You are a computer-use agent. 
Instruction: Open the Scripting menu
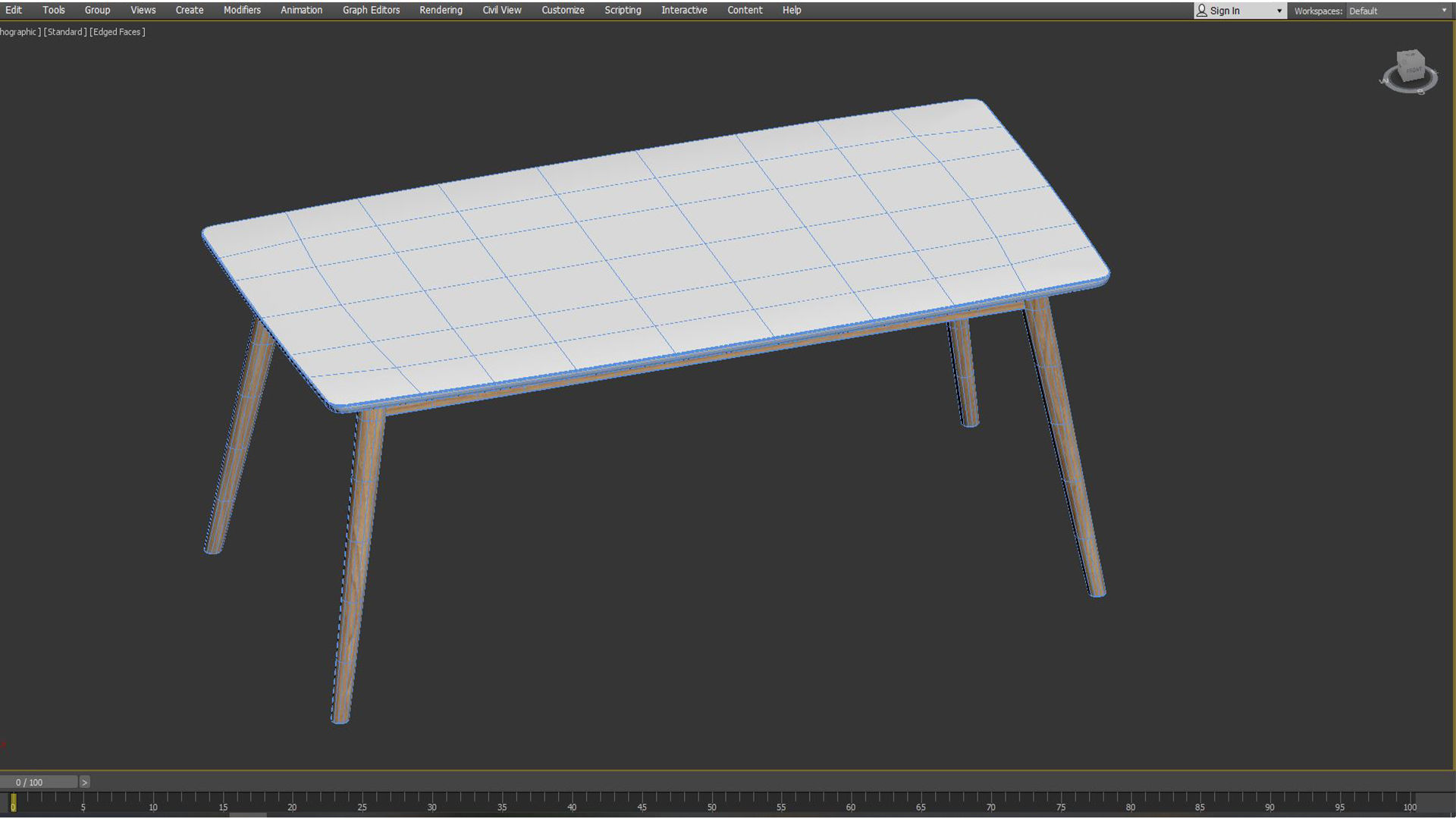pos(623,10)
